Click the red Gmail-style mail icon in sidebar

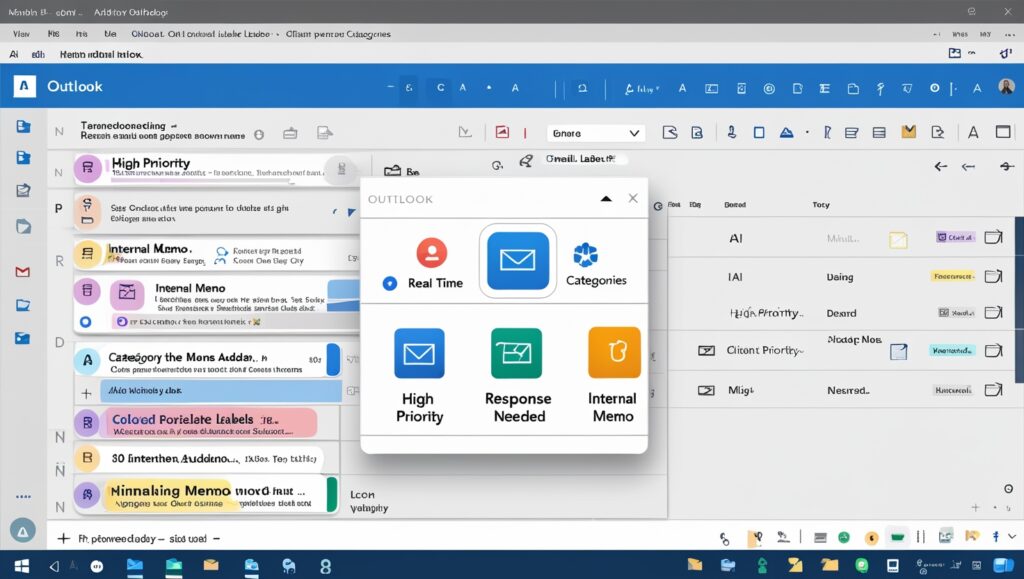coord(23,272)
